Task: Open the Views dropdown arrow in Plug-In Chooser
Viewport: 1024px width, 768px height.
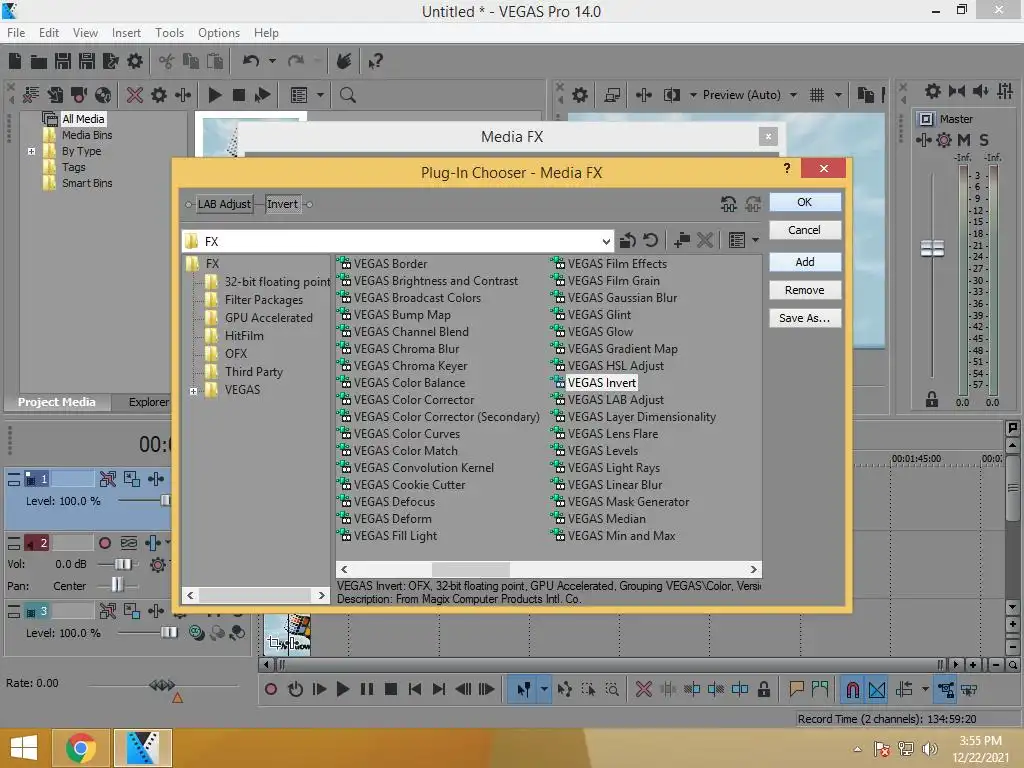Action: click(x=756, y=240)
